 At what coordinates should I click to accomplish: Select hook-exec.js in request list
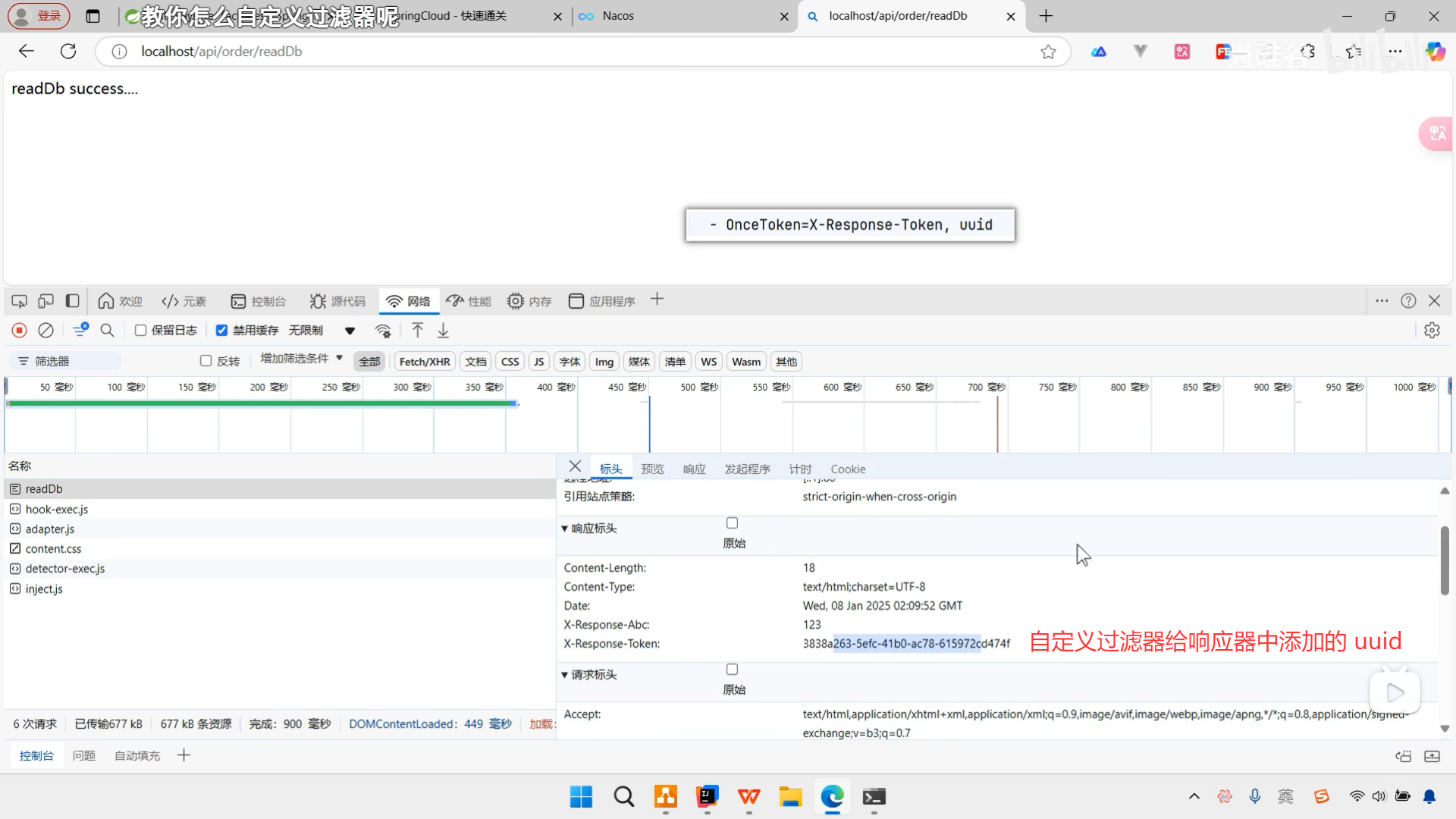tap(57, 510)
